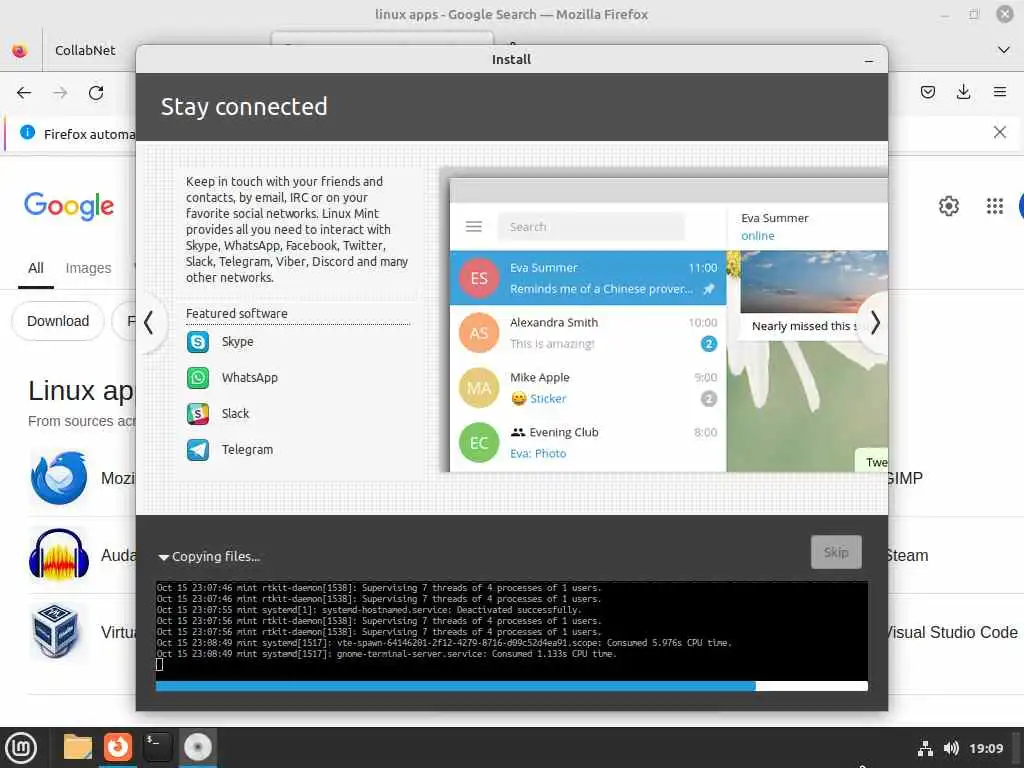Select the Evening Club chat row
1024x768 pixels.
coord(588,443)
